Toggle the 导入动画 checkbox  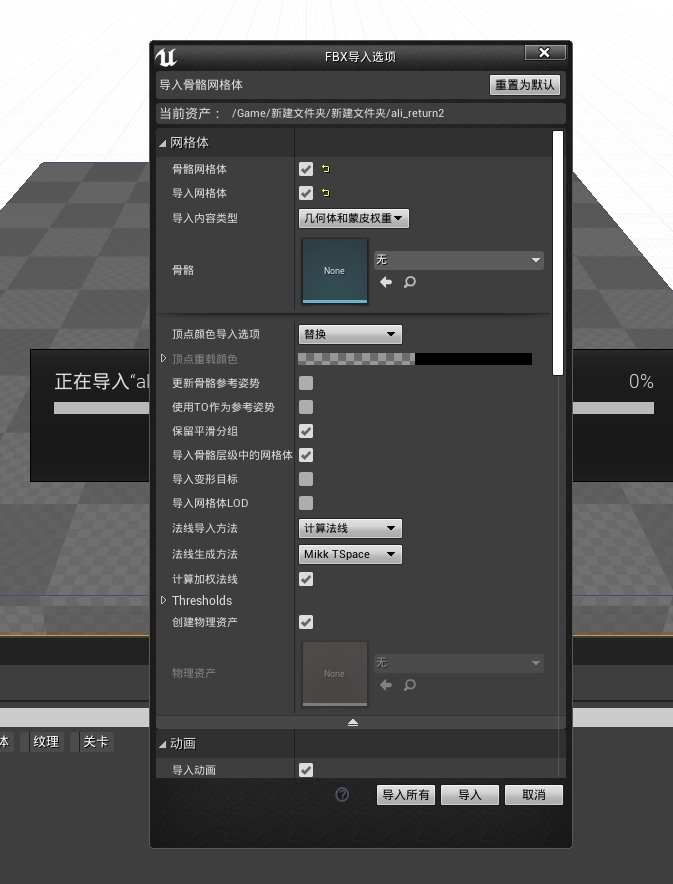point(306,770)
